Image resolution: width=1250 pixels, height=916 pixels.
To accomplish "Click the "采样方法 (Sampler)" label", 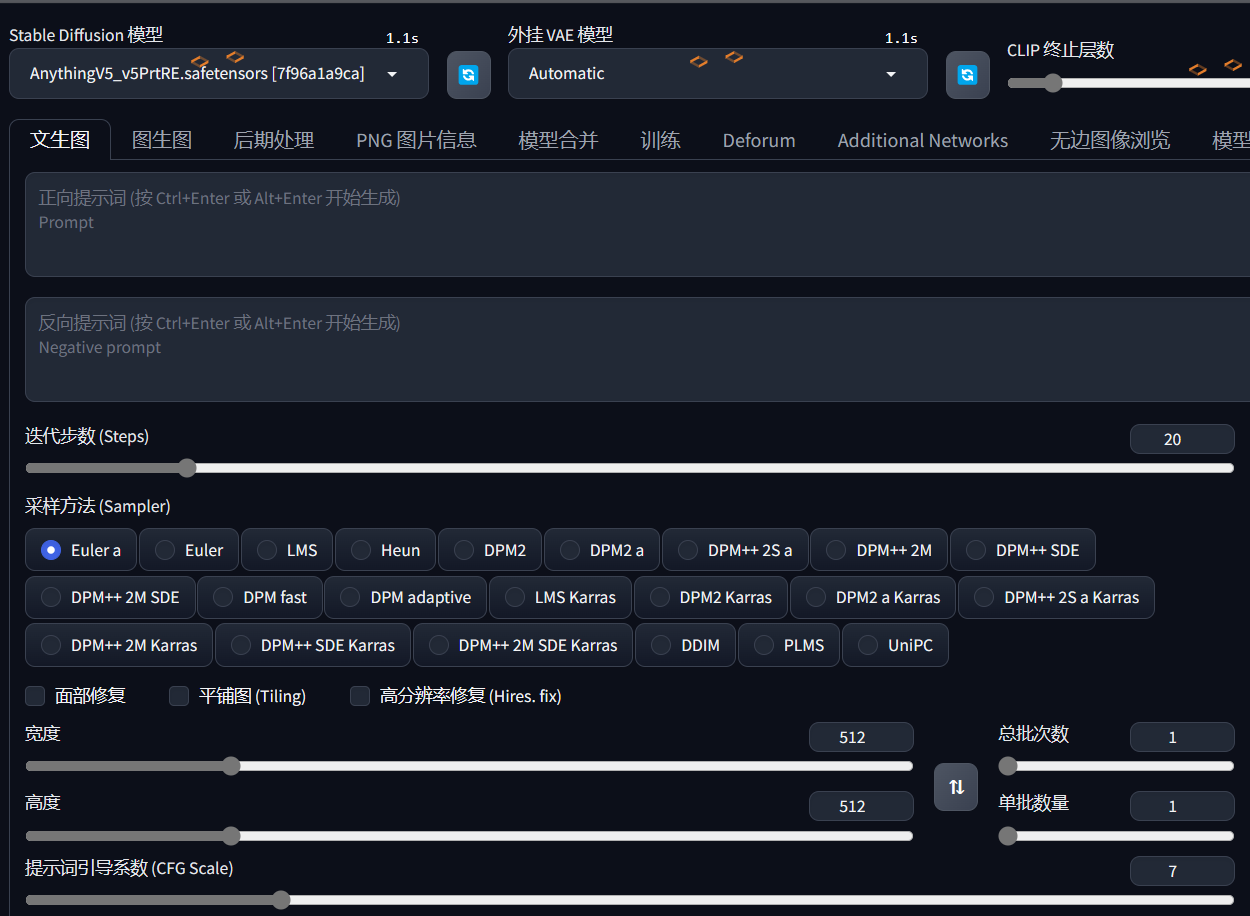I will pyautogui.click(x=98, y=506).
